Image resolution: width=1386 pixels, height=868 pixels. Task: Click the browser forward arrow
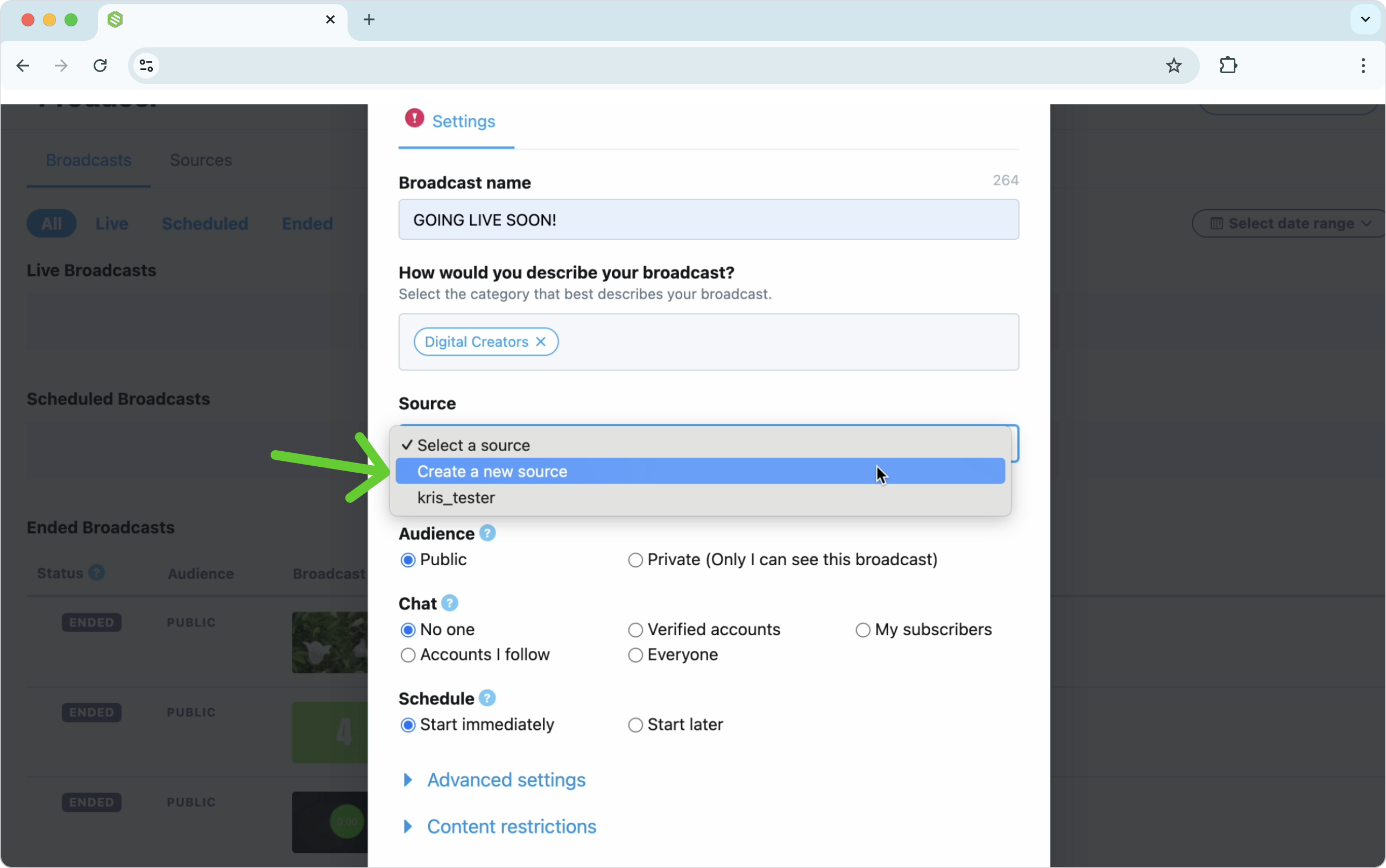tap(61, 66)
